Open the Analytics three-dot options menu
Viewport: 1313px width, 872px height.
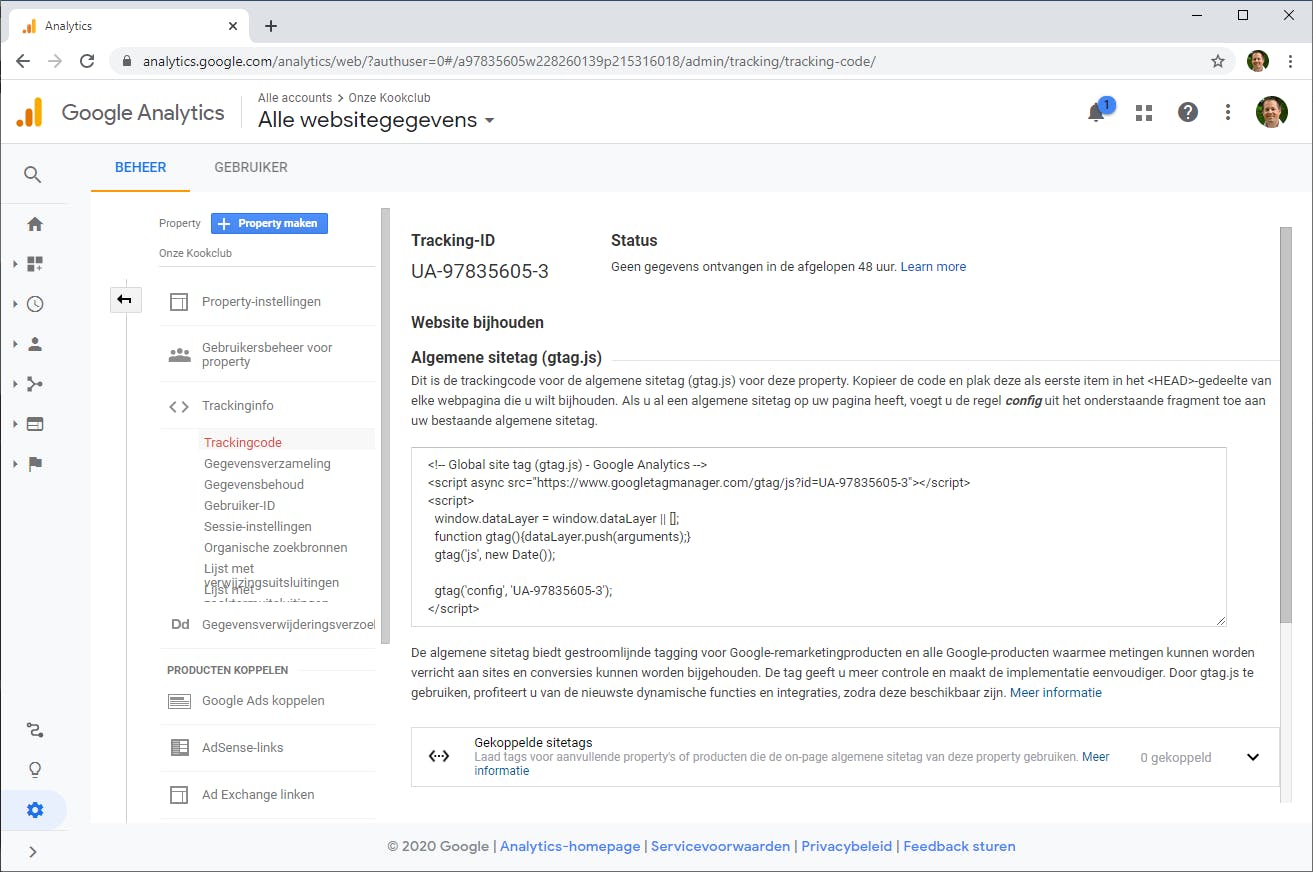point(1228,112)
